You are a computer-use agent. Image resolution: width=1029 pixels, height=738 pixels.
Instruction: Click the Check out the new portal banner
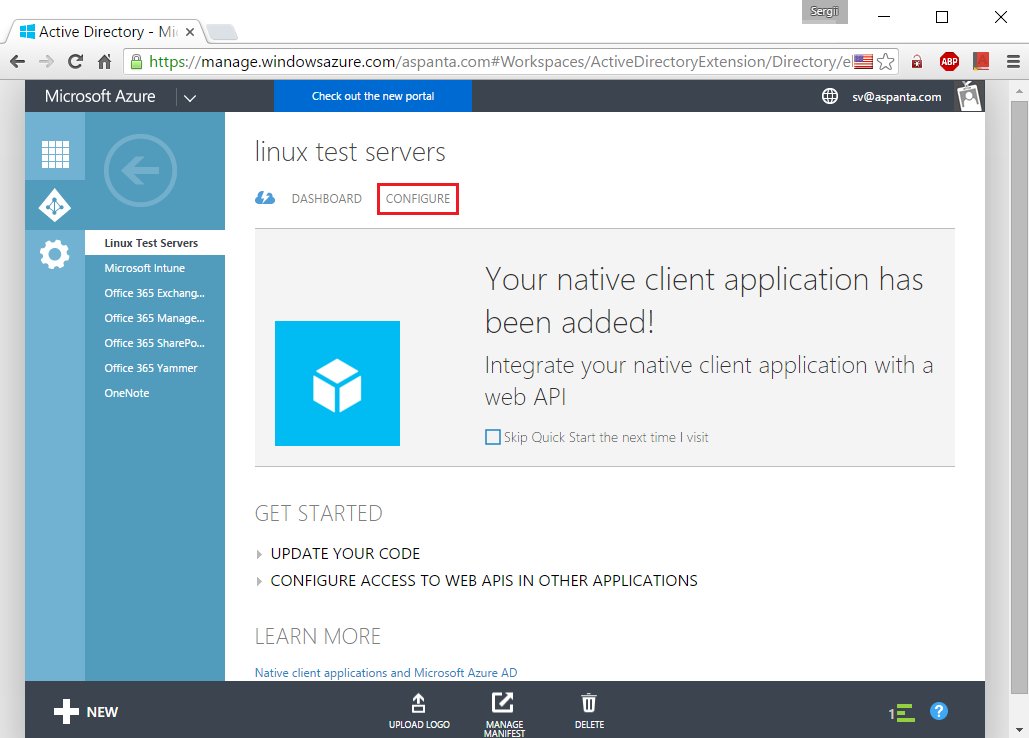(372, 96)
